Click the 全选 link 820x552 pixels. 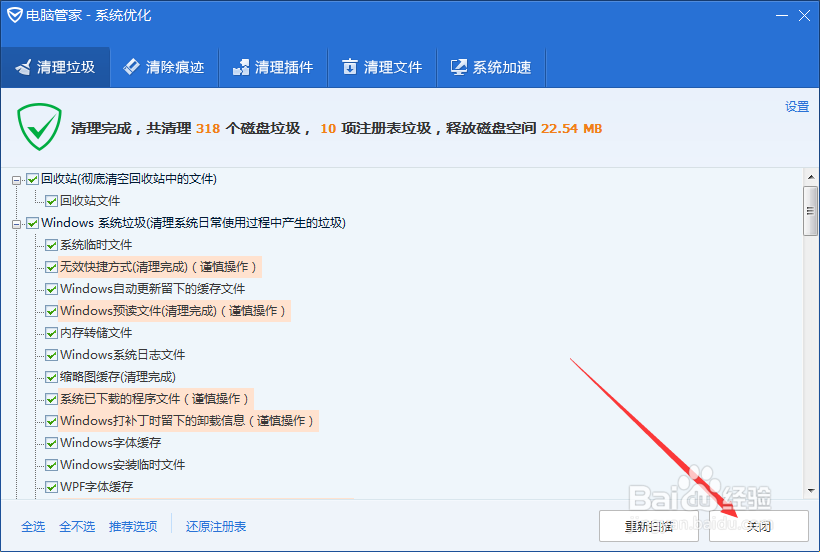33,526
